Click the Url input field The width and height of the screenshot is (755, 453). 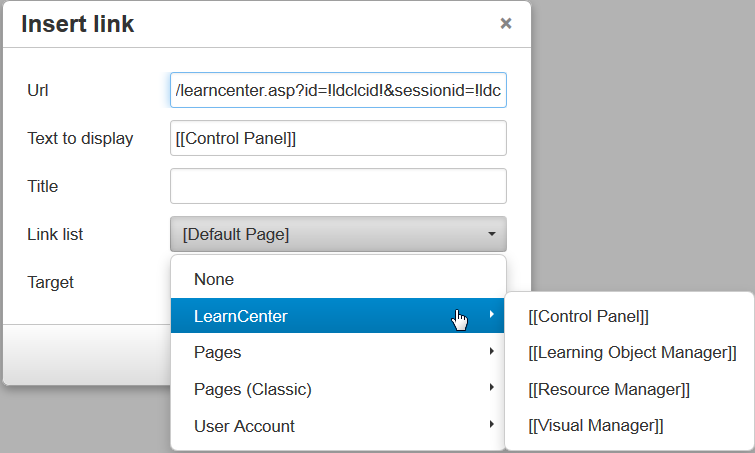[x=338, y=90]
